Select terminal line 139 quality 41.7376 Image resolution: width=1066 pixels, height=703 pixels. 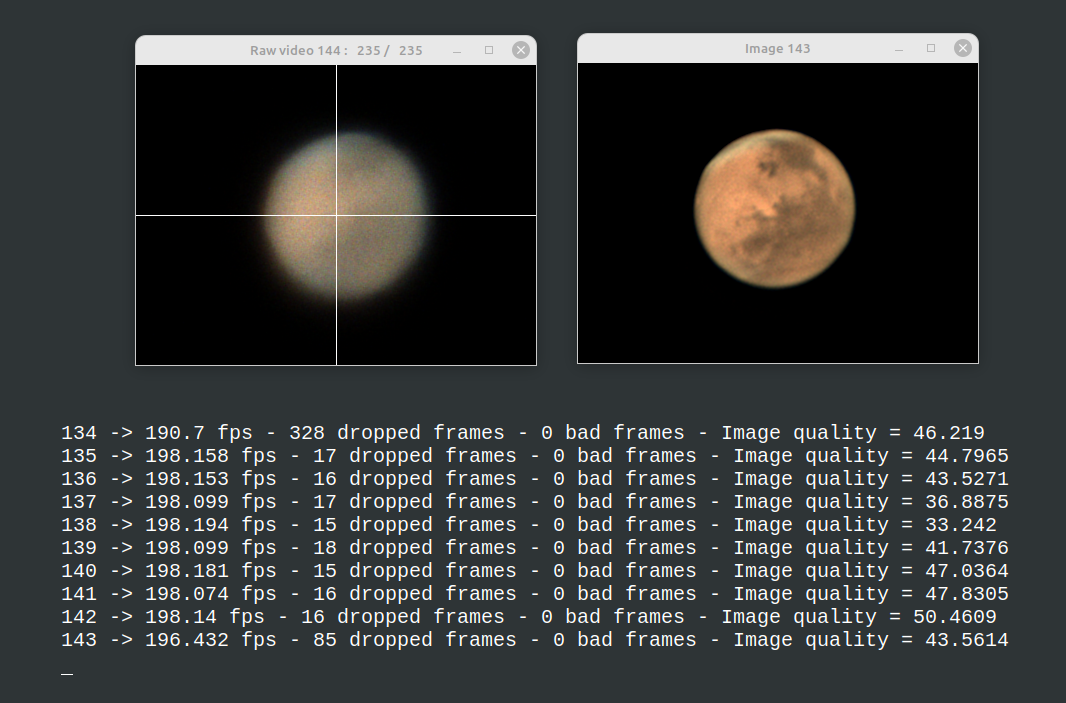tap(535, 548)
